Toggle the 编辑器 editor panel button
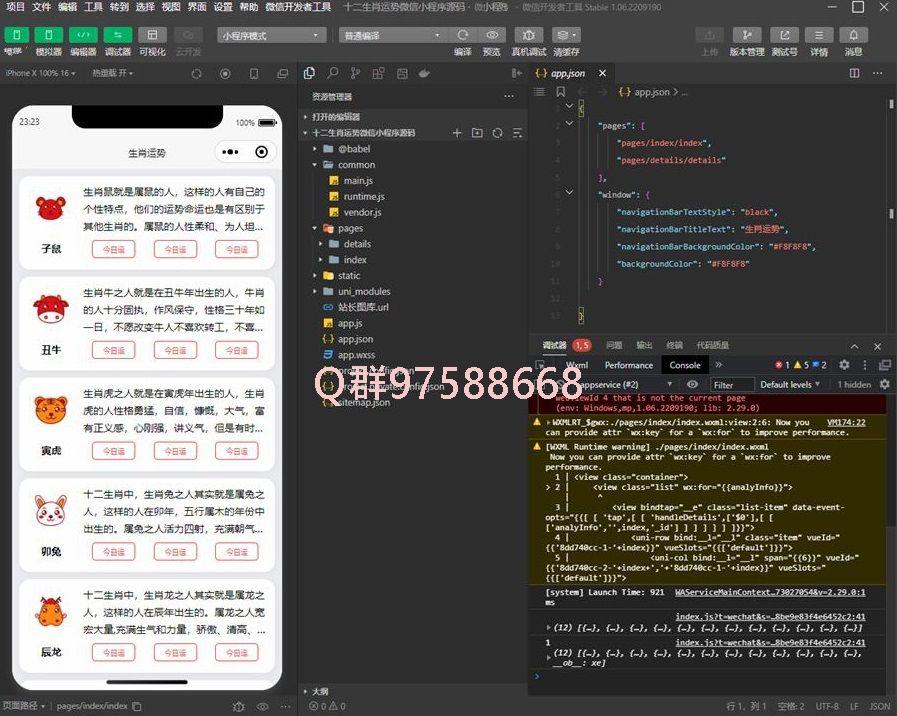The image size is (897, 716). (x=84, y=35)
